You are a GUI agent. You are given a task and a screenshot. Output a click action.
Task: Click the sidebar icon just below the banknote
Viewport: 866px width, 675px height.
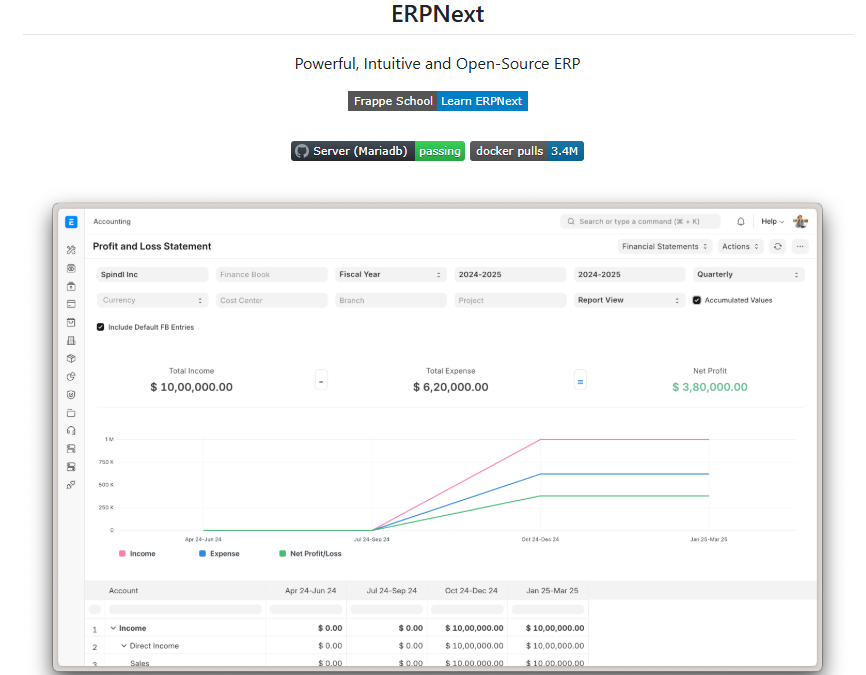coord(71,287)
